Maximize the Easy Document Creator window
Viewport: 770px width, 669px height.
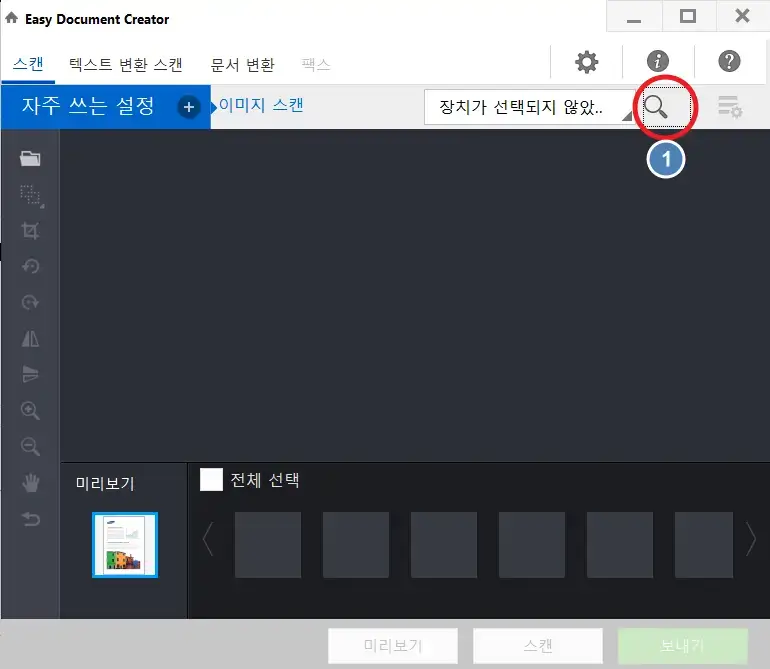(x=688, y=17)
